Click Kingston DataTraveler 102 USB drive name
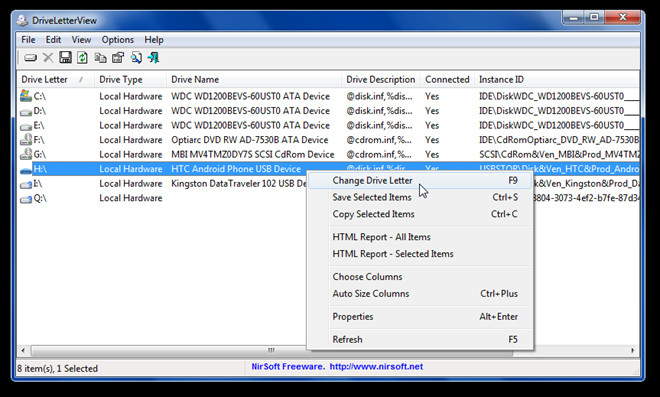Screen dimensions: 660x397 239,184
